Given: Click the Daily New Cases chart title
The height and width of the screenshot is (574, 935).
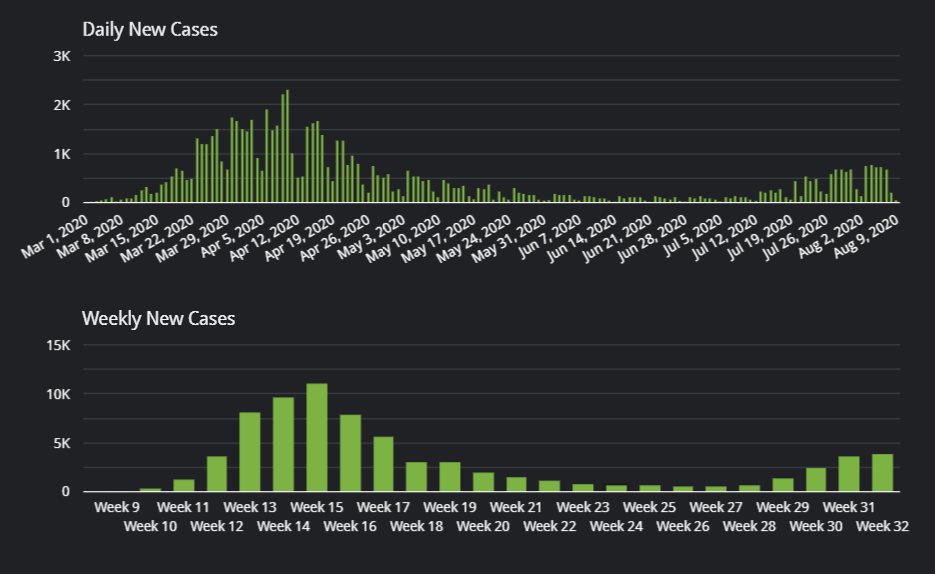Looking at the screenshot, I should tap(150, 29).
